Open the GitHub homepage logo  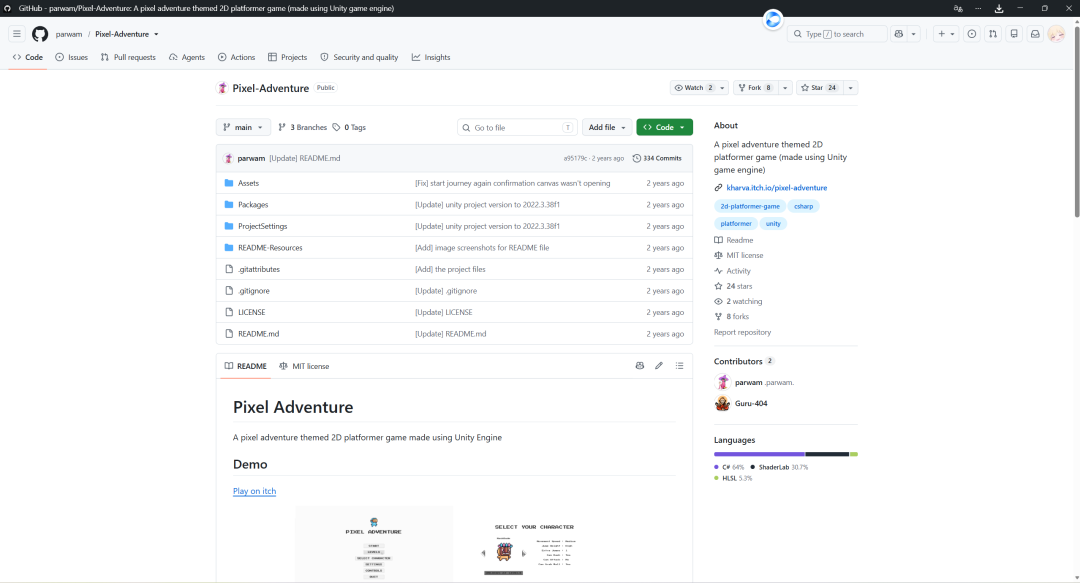coord(40,34)
